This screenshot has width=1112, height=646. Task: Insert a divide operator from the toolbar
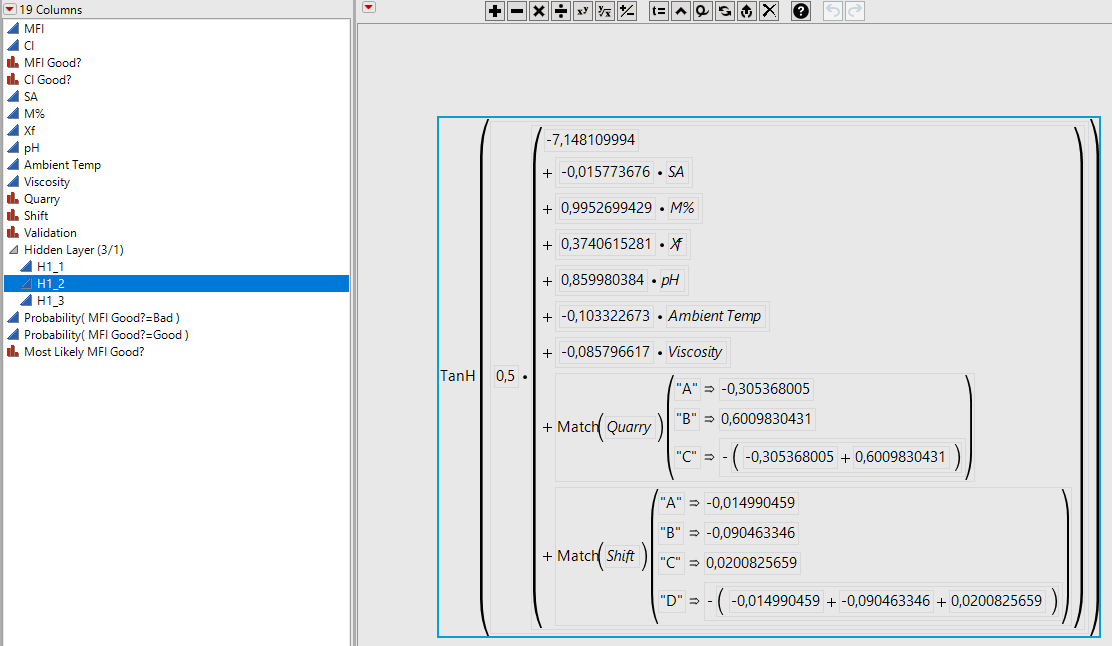point(561,11)
